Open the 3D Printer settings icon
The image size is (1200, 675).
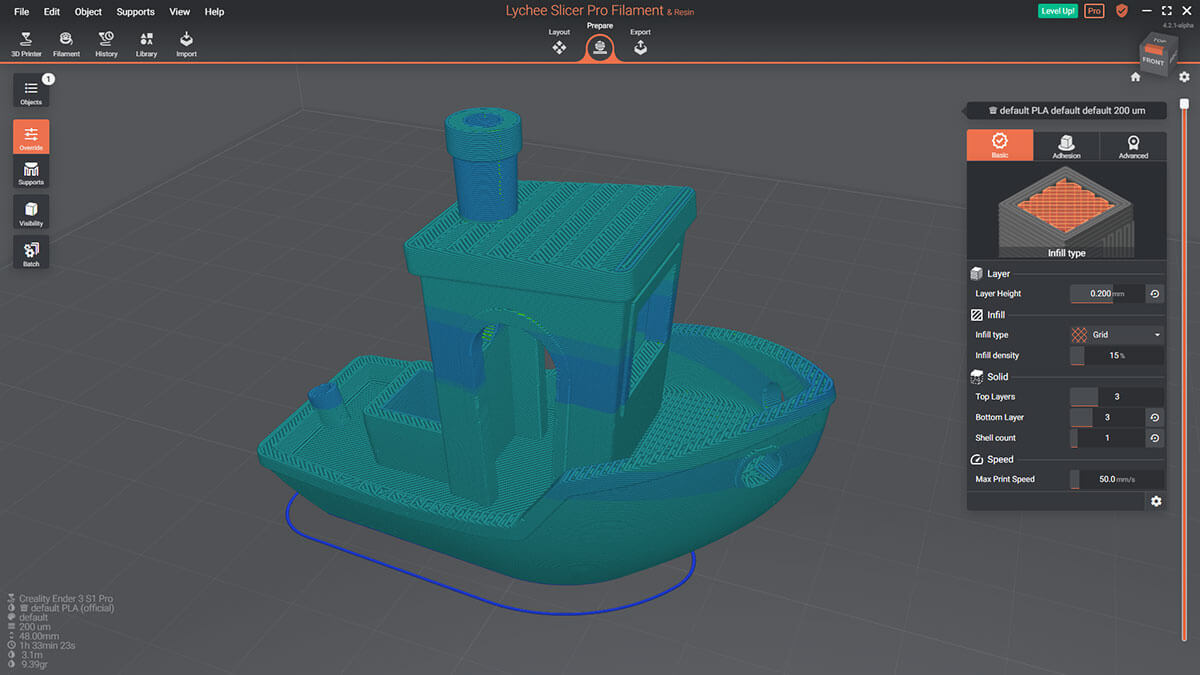26,42
